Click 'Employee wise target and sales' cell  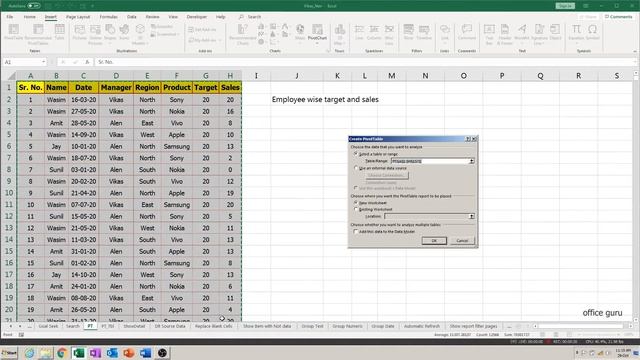(x=325, y=99)
